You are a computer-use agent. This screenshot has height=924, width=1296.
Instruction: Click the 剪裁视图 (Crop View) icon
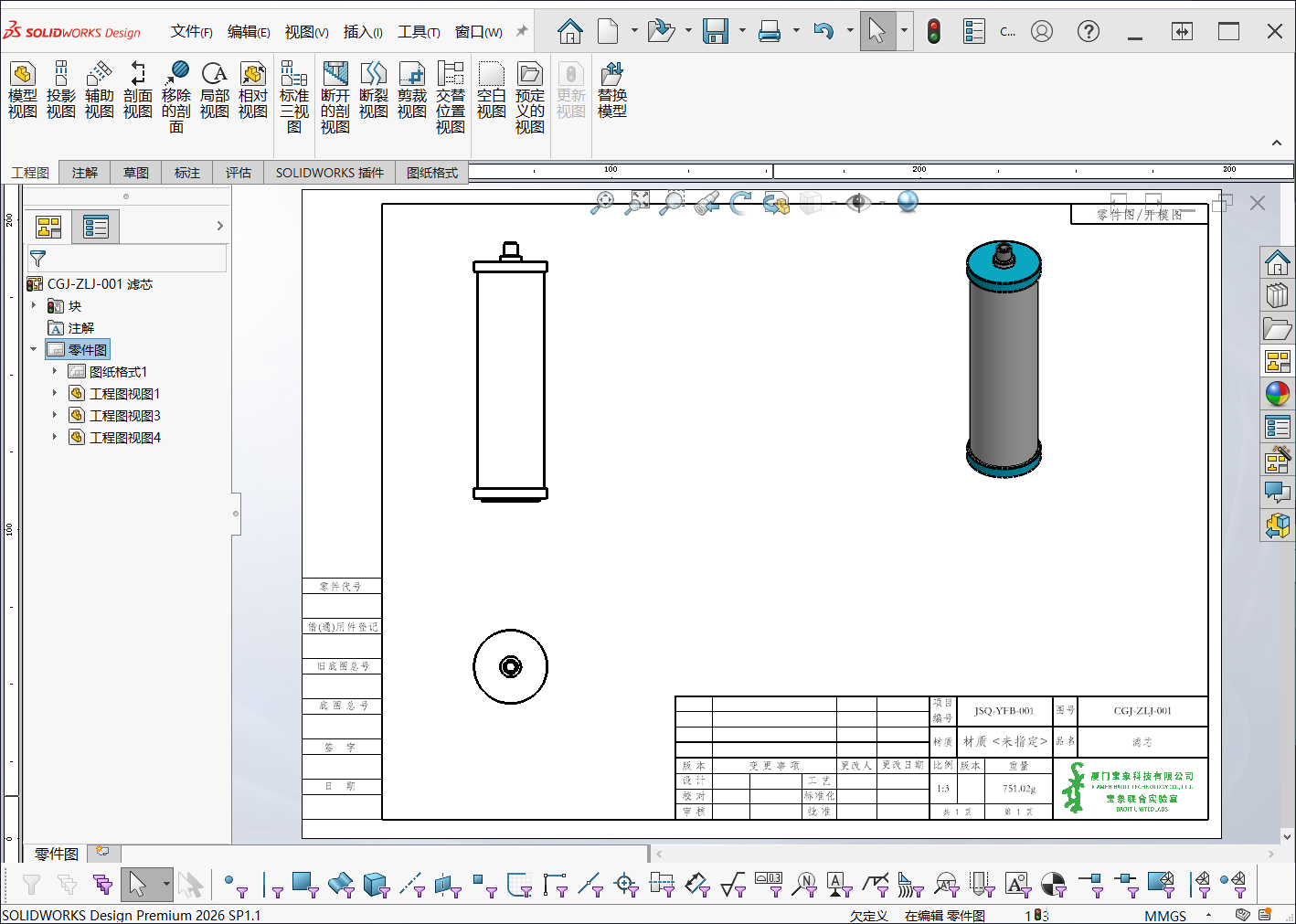(411, 90)
